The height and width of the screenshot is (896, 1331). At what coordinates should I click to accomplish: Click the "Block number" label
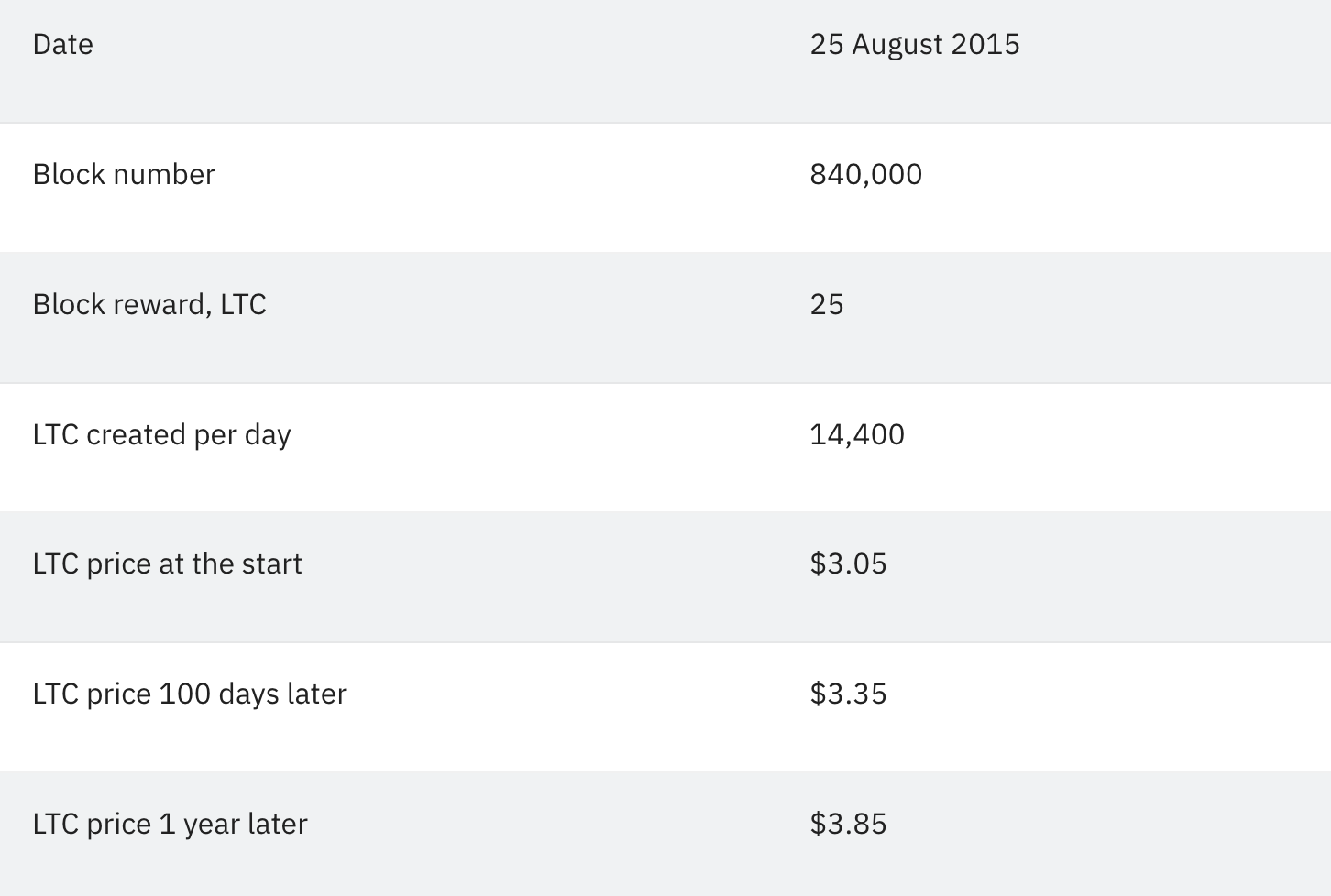(124, 175)
